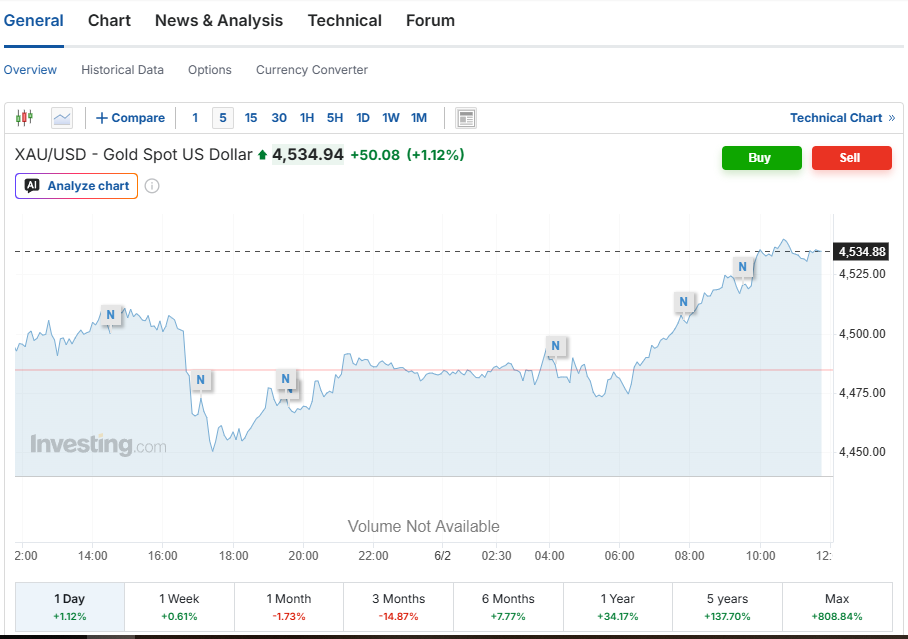
Task: Click the info icon beside Analyze chart
Action: [152, 186]
